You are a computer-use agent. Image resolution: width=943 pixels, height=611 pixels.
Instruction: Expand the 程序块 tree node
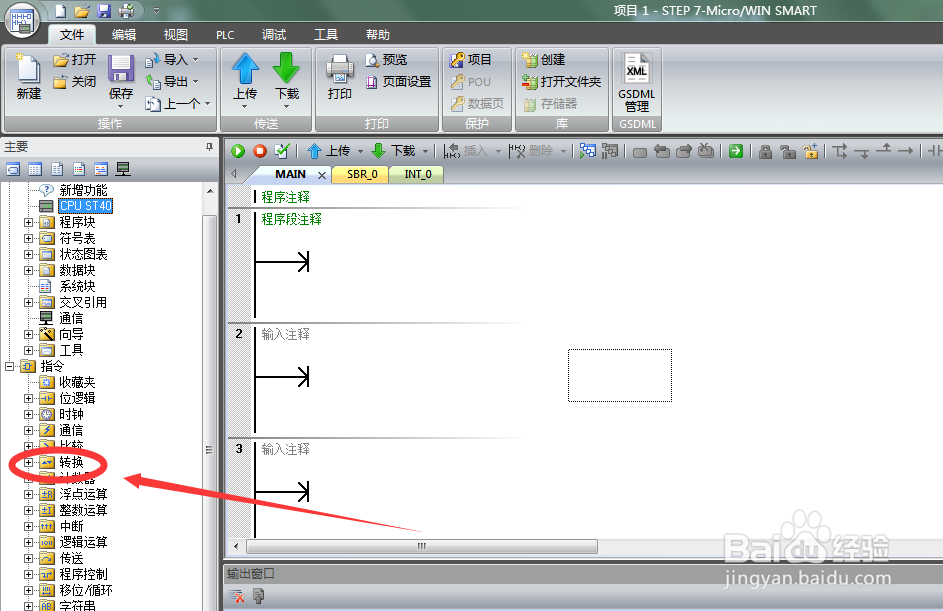tap(28, 223)
